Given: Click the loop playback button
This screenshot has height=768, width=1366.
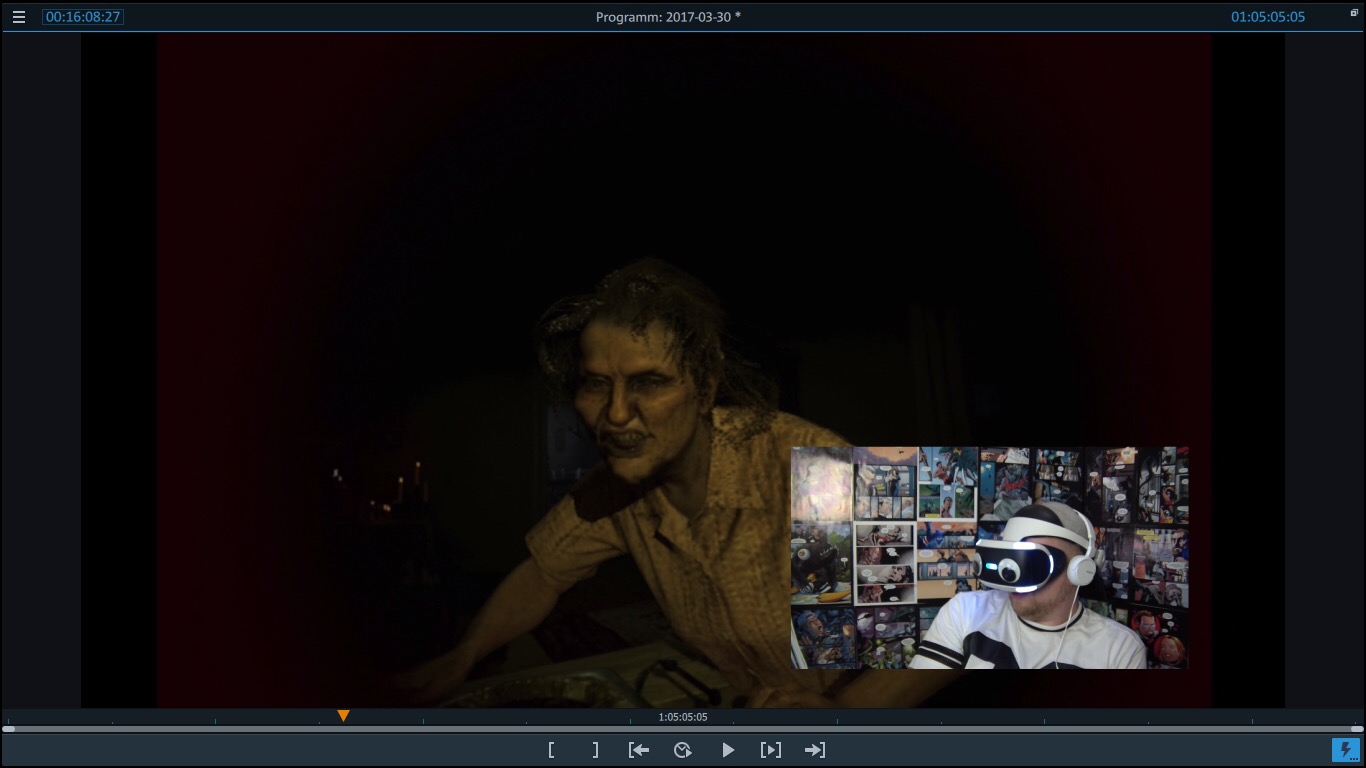Looking at the screenshot, I should [683, 750].
